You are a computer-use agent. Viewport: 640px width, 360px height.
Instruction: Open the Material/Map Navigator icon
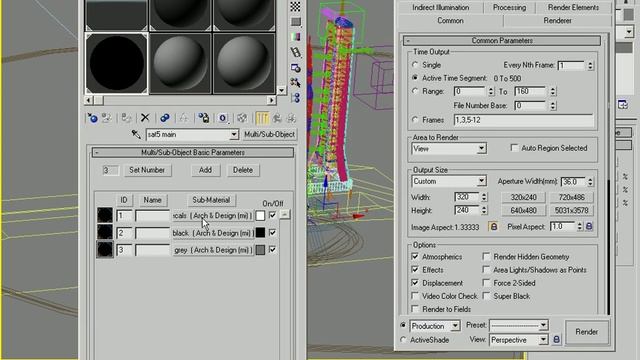[x=296, y=98]
